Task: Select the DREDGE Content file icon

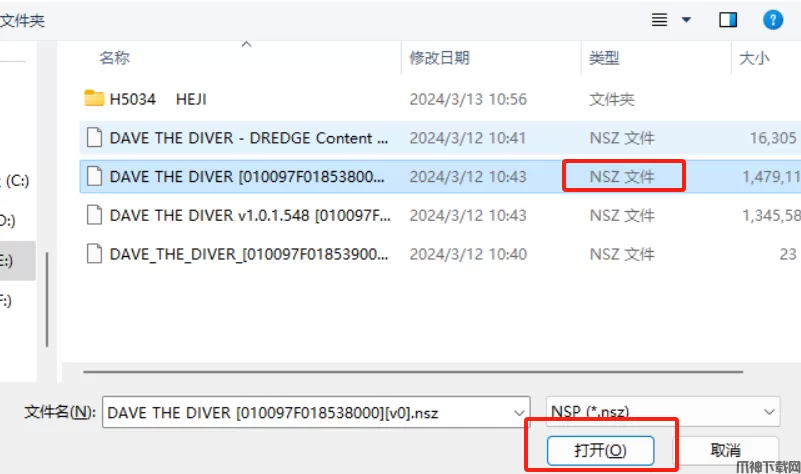Action: coord(94,137)
